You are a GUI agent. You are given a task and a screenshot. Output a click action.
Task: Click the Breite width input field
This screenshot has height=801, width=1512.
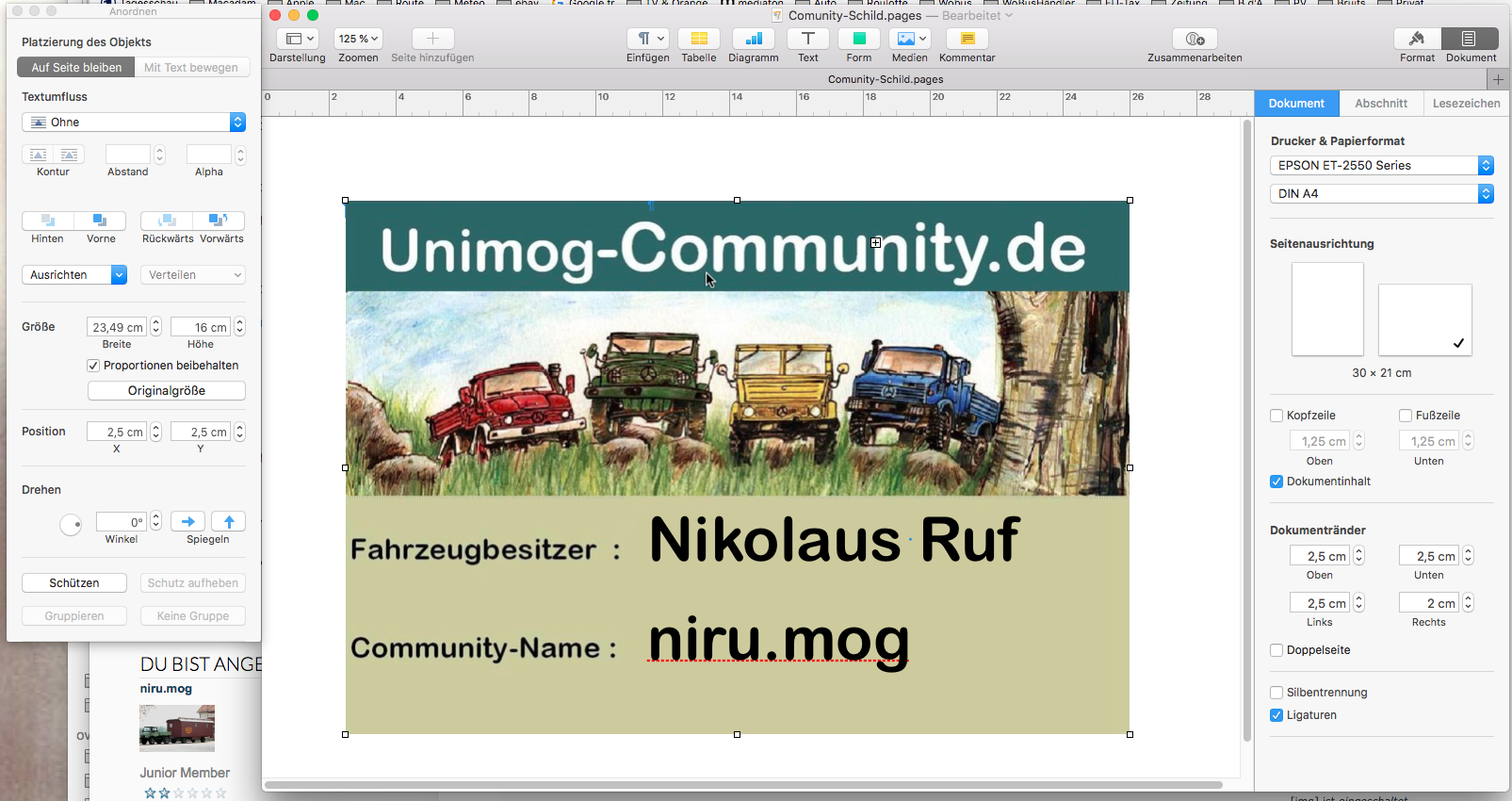tap(117, 327)
